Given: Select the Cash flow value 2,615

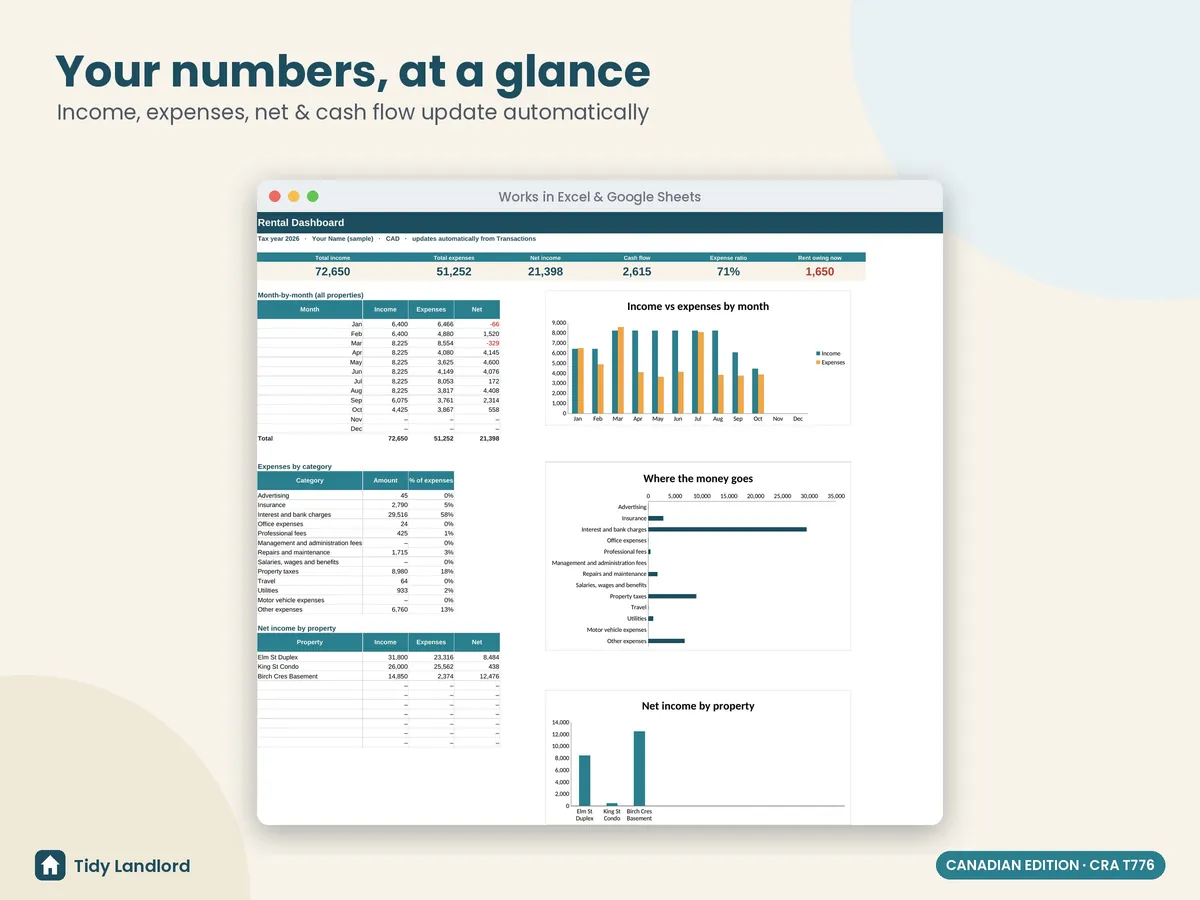Looking at the screenshot, I should tap(637, 272).
